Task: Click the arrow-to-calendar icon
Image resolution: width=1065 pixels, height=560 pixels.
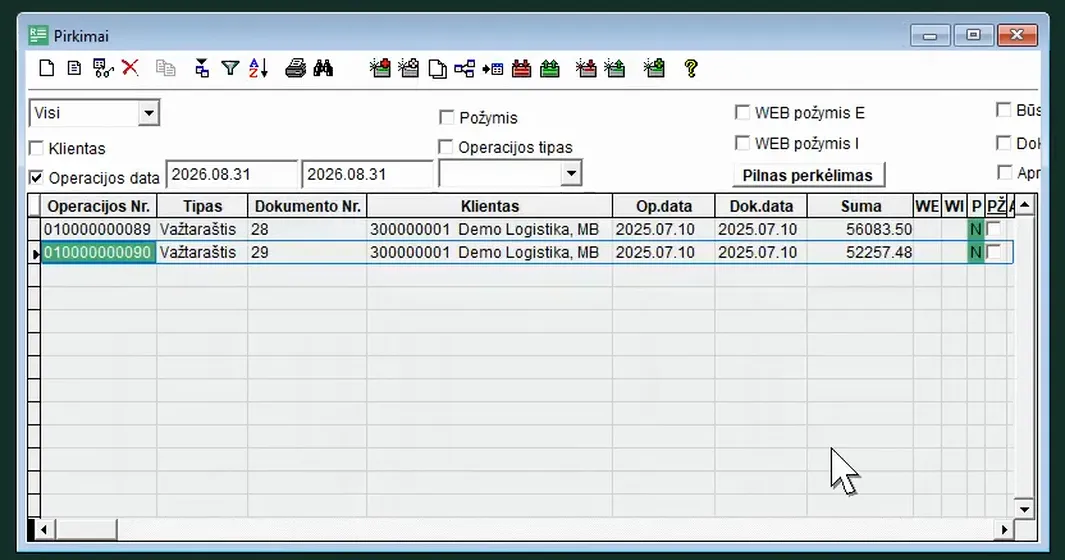Action: (493, 69)
